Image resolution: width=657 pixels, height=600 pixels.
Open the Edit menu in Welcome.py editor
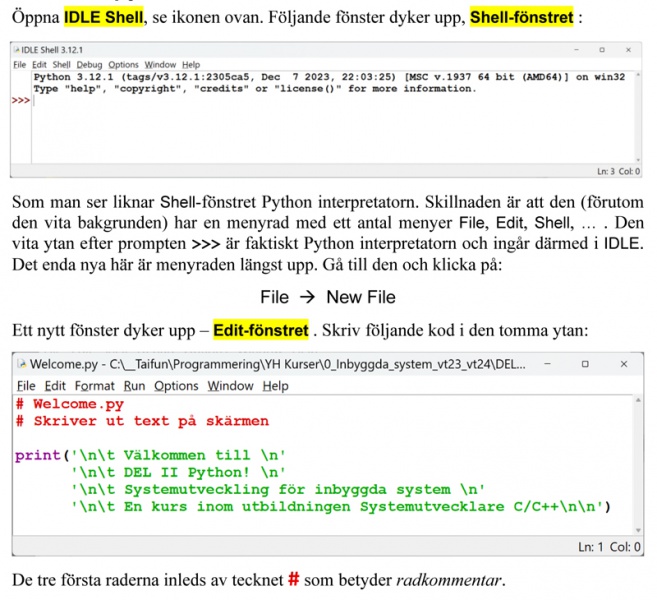click(55, 386)
